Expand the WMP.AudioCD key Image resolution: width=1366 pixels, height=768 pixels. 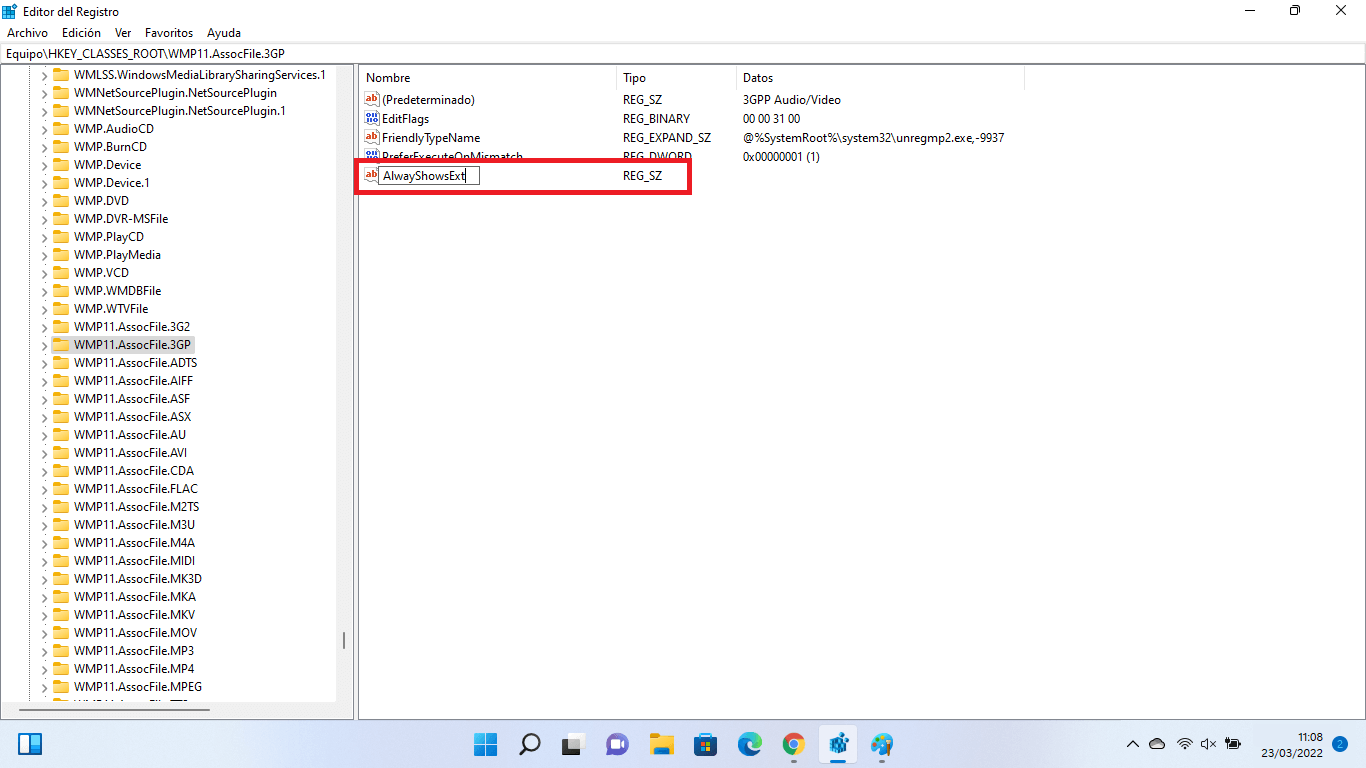tap(44, 129)
